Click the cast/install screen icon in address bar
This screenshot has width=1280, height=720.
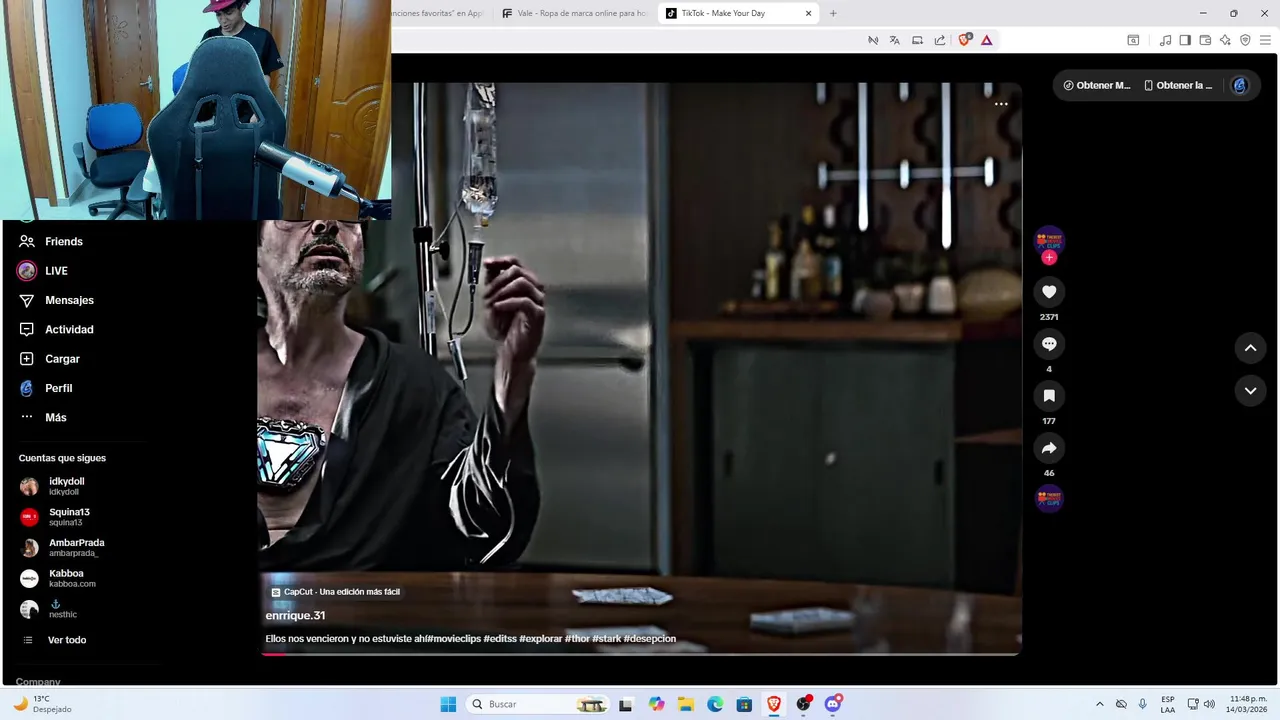coord(917,40)
